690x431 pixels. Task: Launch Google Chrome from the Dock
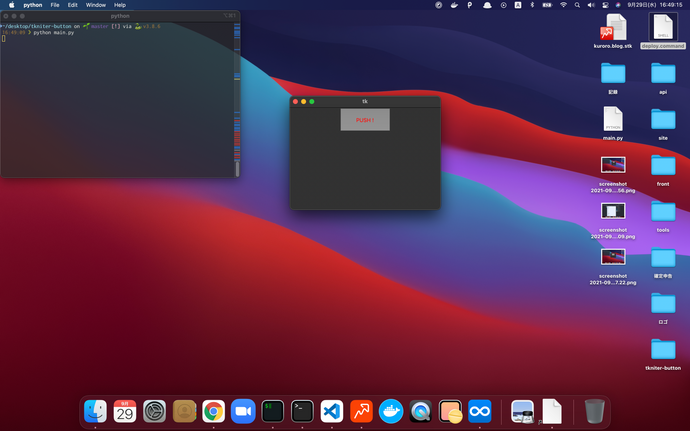213,411
